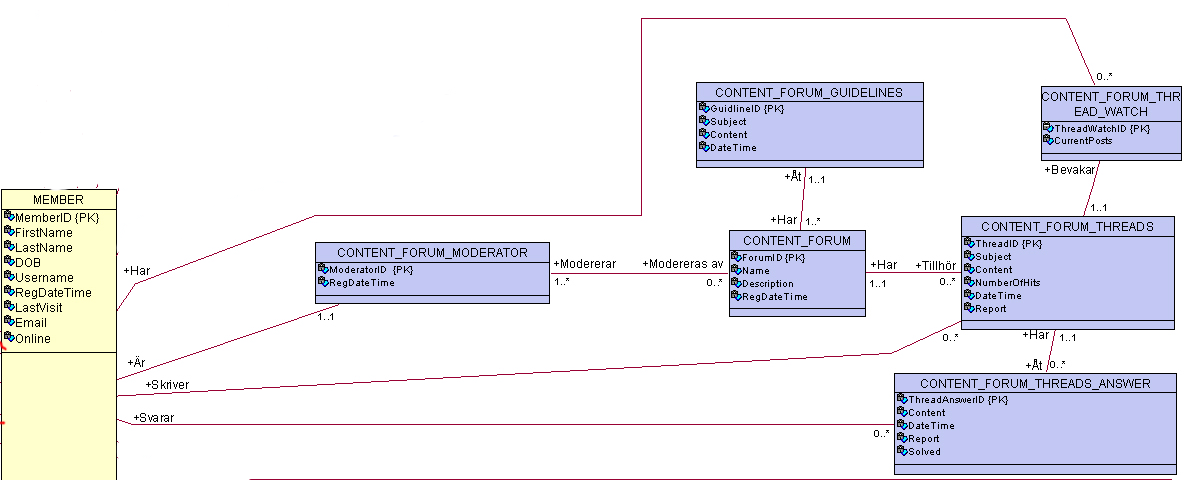Click the ThreadWatchID {PK} attribute
1185x480 pixels.
[x=1102, y=129]
